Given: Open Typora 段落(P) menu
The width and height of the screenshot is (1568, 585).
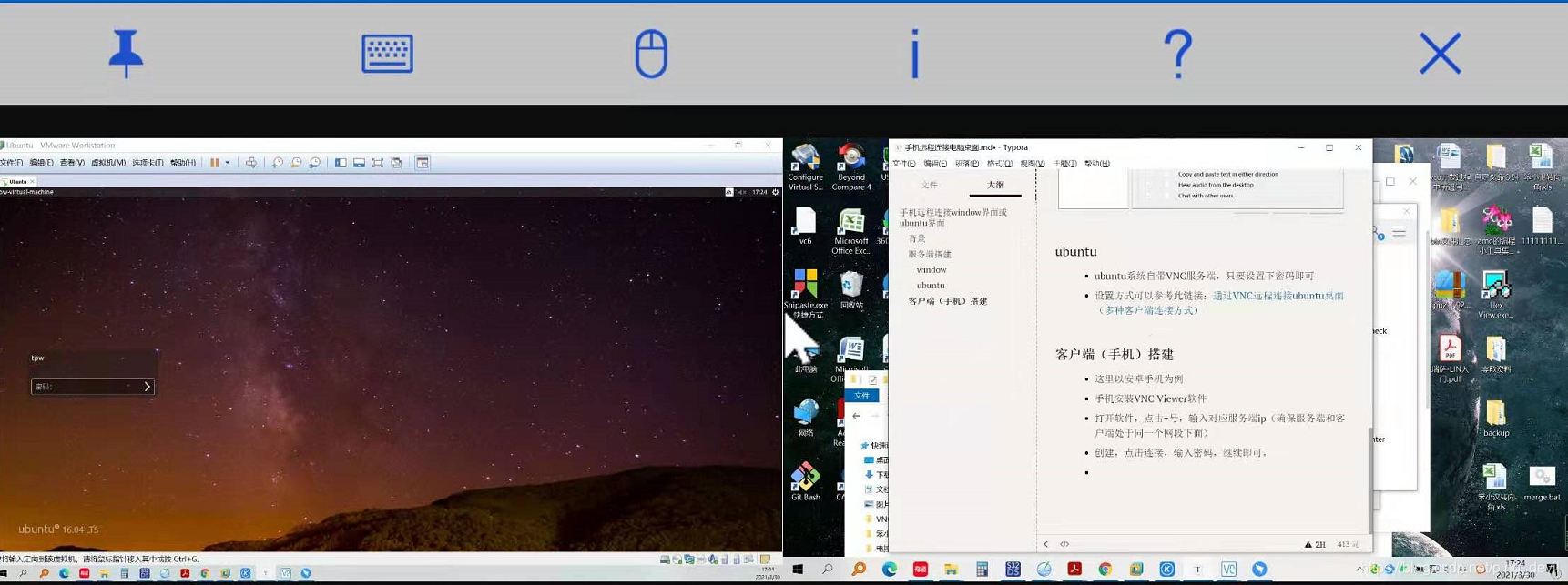Looking at the screenshot, I should pos(967,164).
